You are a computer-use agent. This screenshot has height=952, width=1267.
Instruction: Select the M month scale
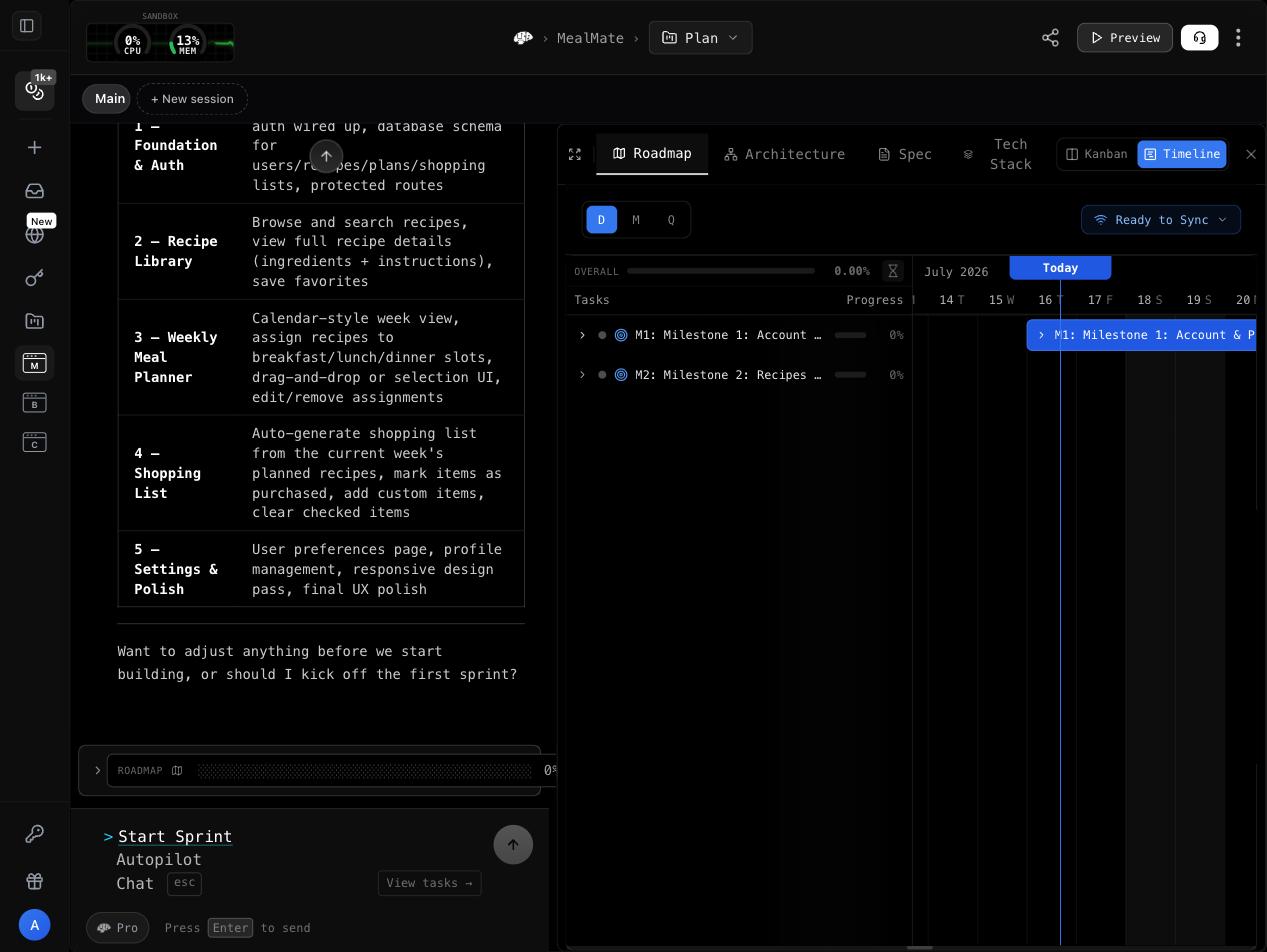(636, 220)
